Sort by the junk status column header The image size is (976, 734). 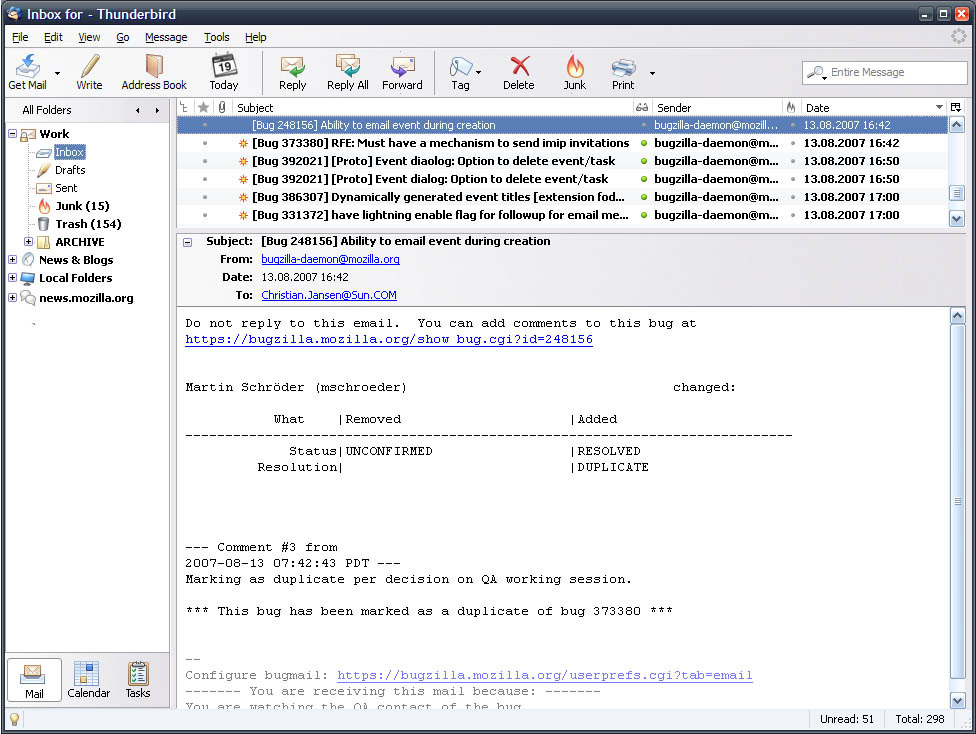click(x=791, y=108)
